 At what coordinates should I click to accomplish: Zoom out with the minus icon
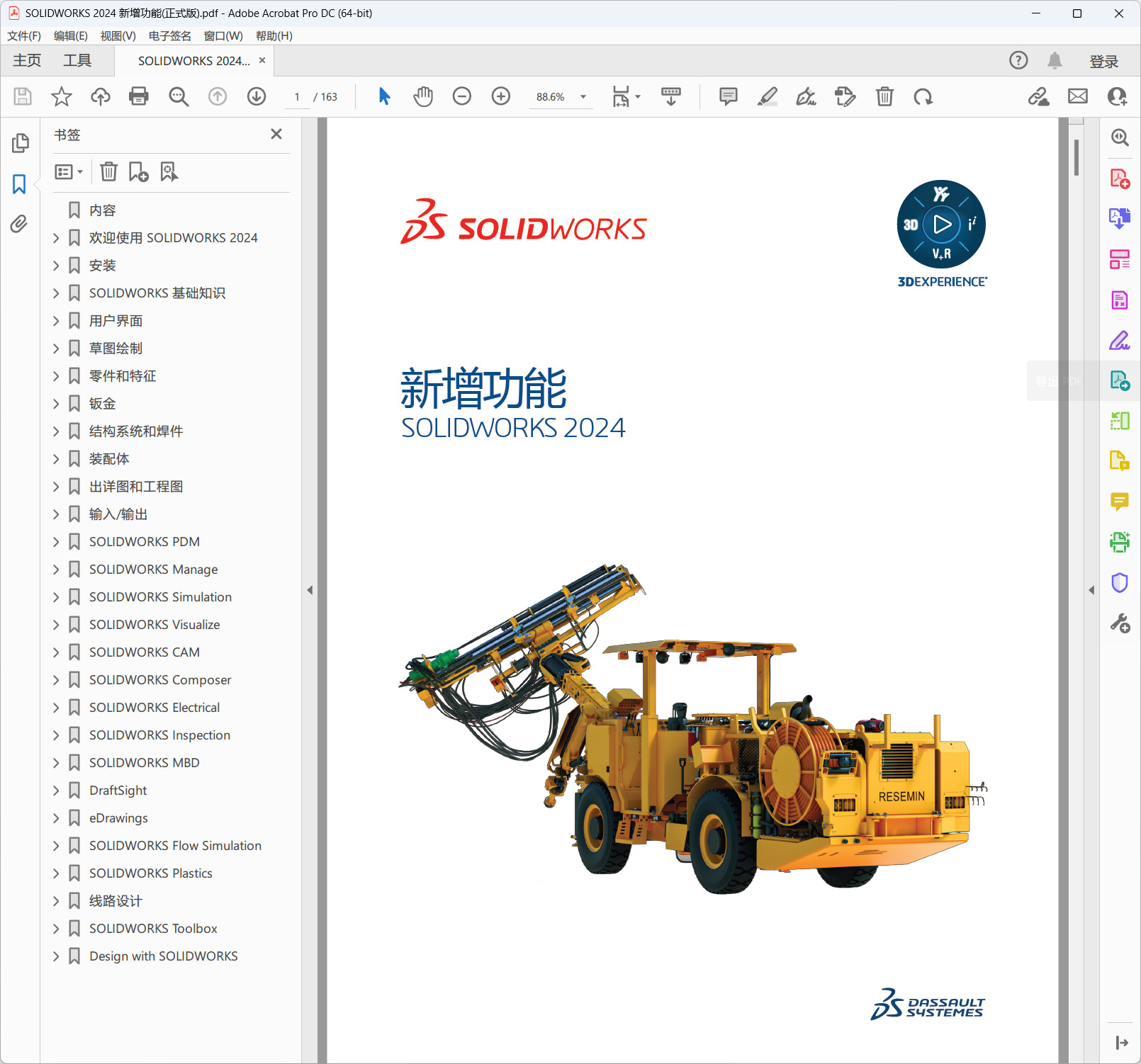pyautogui.click(x=462, y=96)
